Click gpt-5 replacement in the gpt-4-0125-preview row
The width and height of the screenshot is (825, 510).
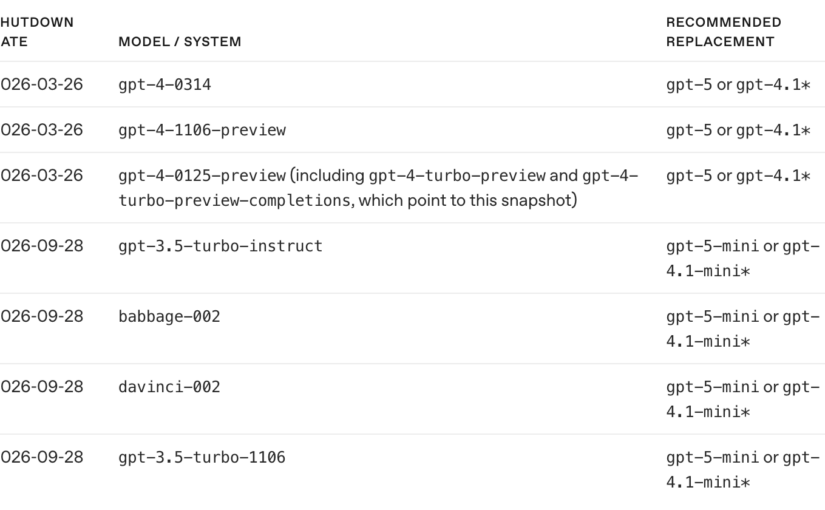pos(689,176)
